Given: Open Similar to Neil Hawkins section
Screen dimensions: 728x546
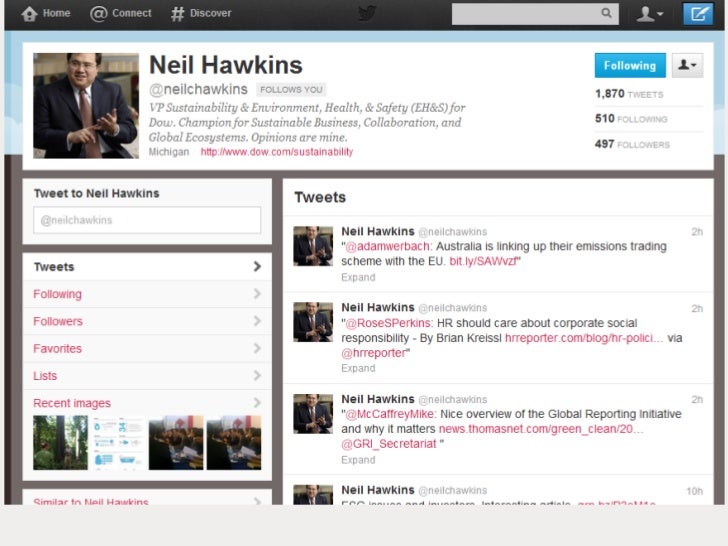Looking at the screenshot, I should tap(91, 501).
